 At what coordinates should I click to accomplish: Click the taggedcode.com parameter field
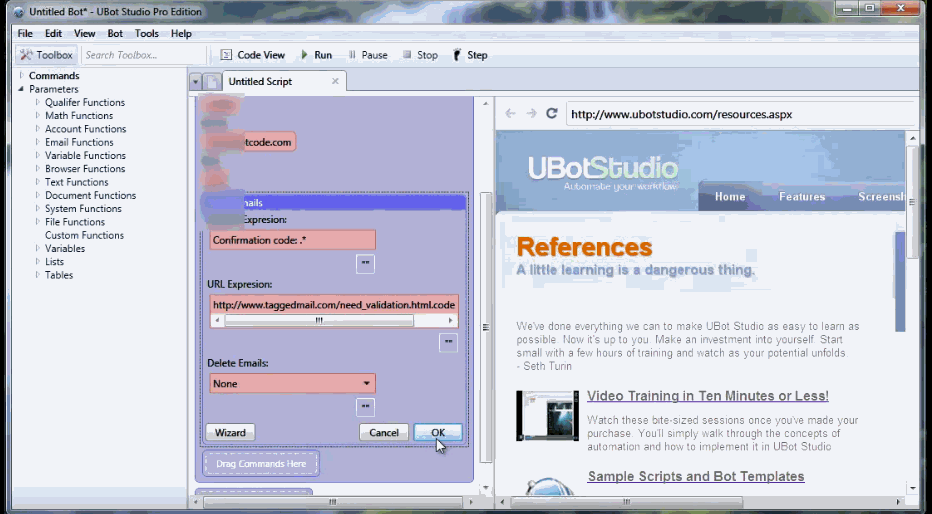(x=248, y=142)
